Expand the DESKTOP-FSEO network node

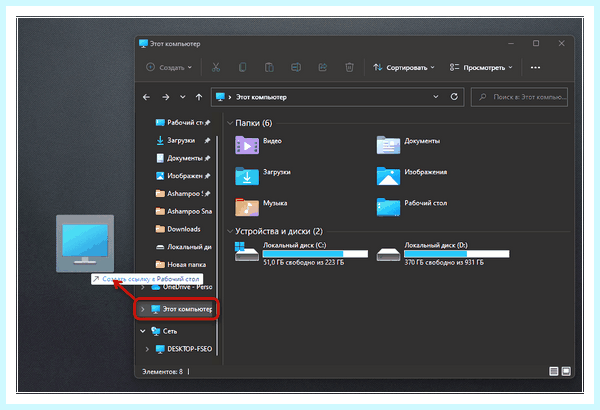point(147,349)
